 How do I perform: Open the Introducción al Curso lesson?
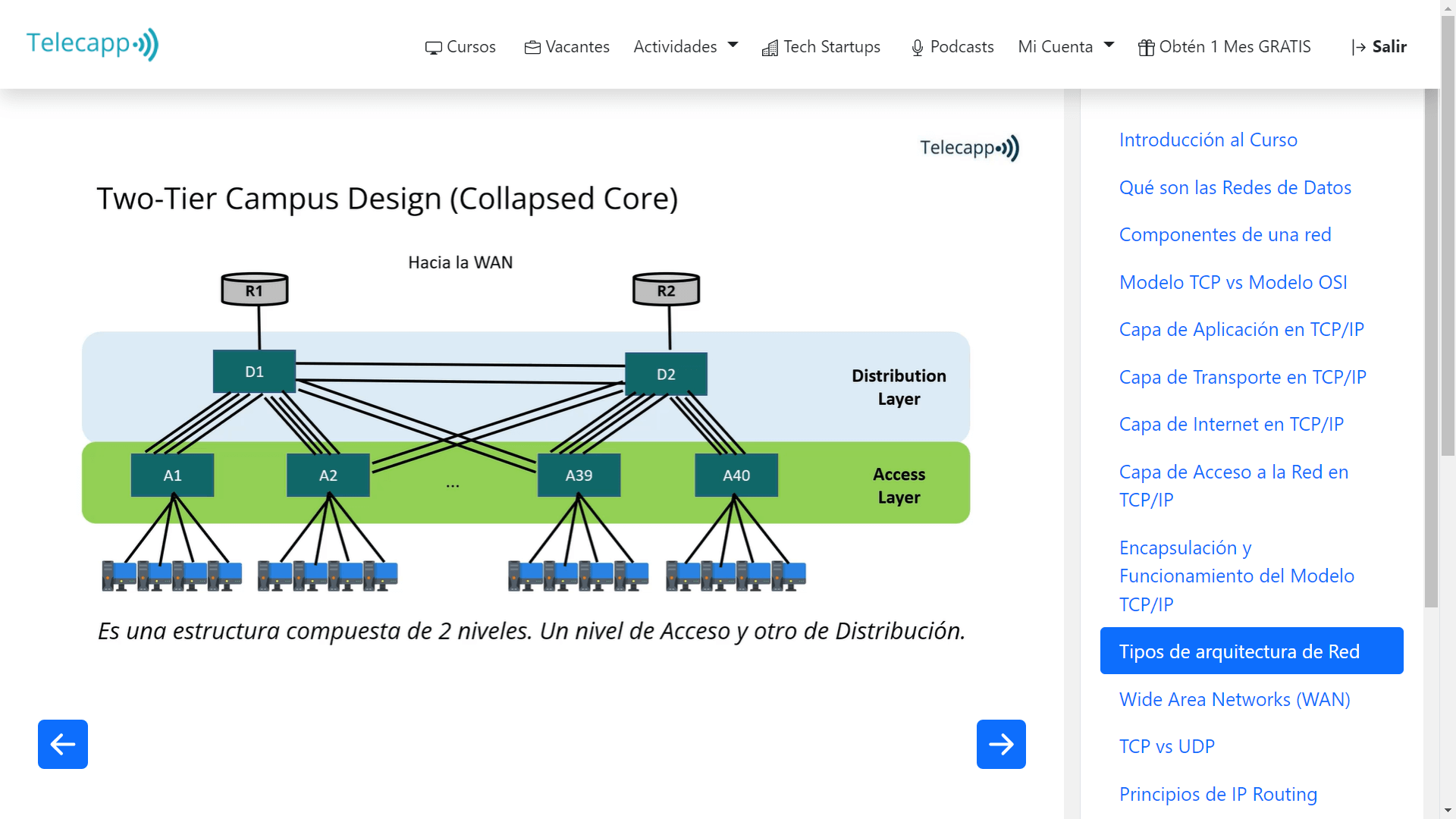point(1208,140)
